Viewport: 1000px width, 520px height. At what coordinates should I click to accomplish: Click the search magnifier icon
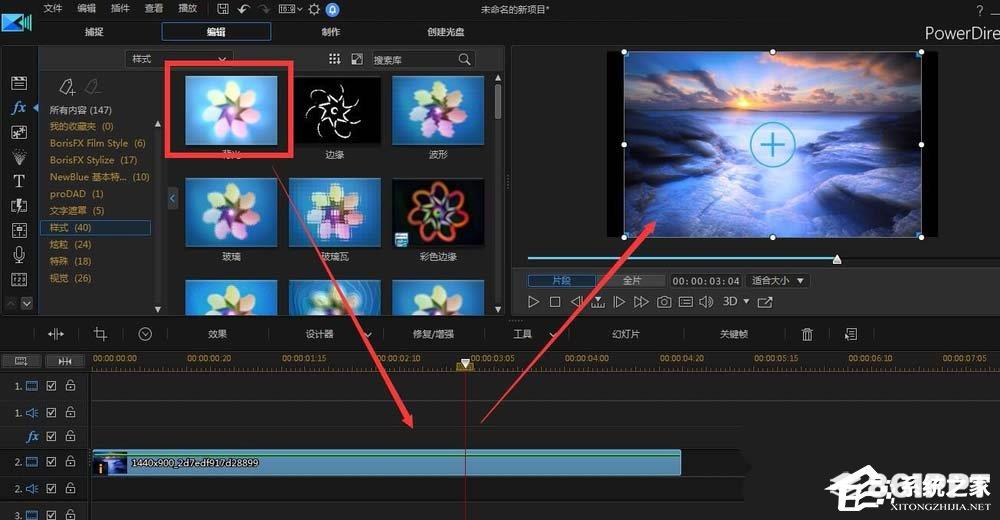[x=464, y=59]
